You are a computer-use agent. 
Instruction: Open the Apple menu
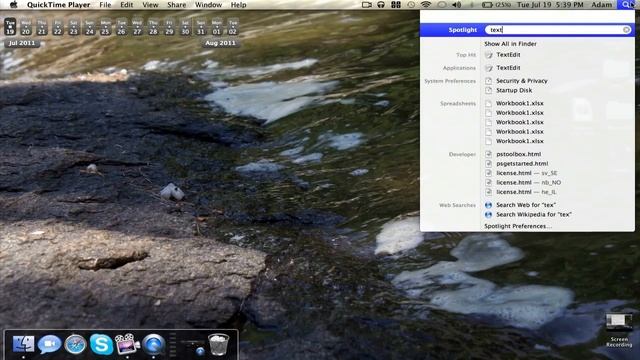click(x=13, y=4)
